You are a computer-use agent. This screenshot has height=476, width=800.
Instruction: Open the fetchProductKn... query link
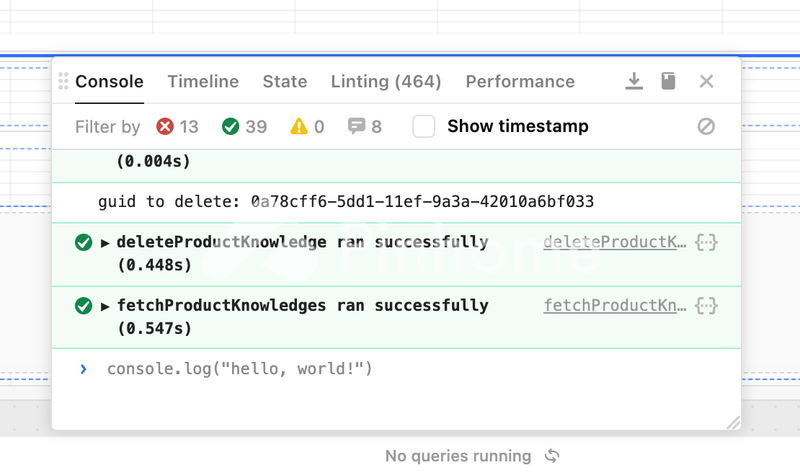click(x=615, y=305)
